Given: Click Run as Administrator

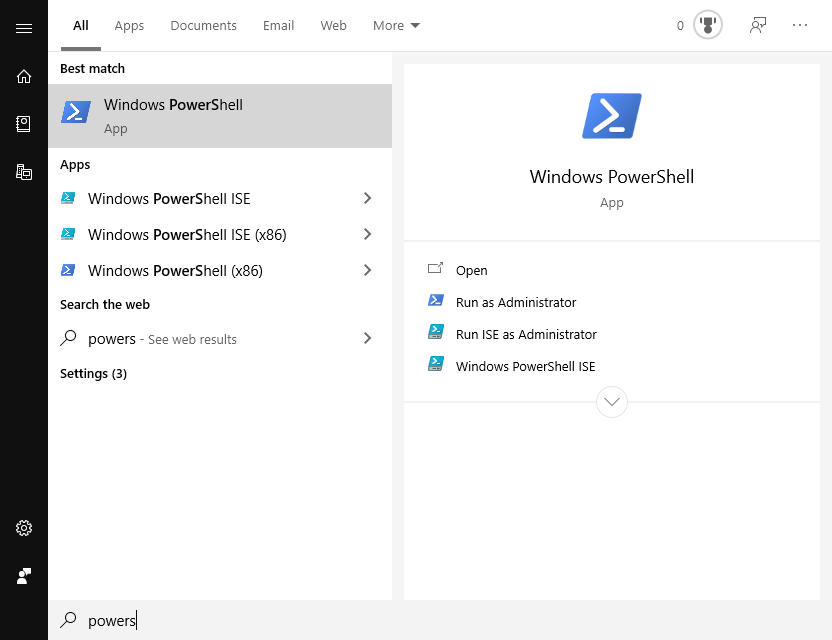Looking at the screenshot, I should pos(516,302).
